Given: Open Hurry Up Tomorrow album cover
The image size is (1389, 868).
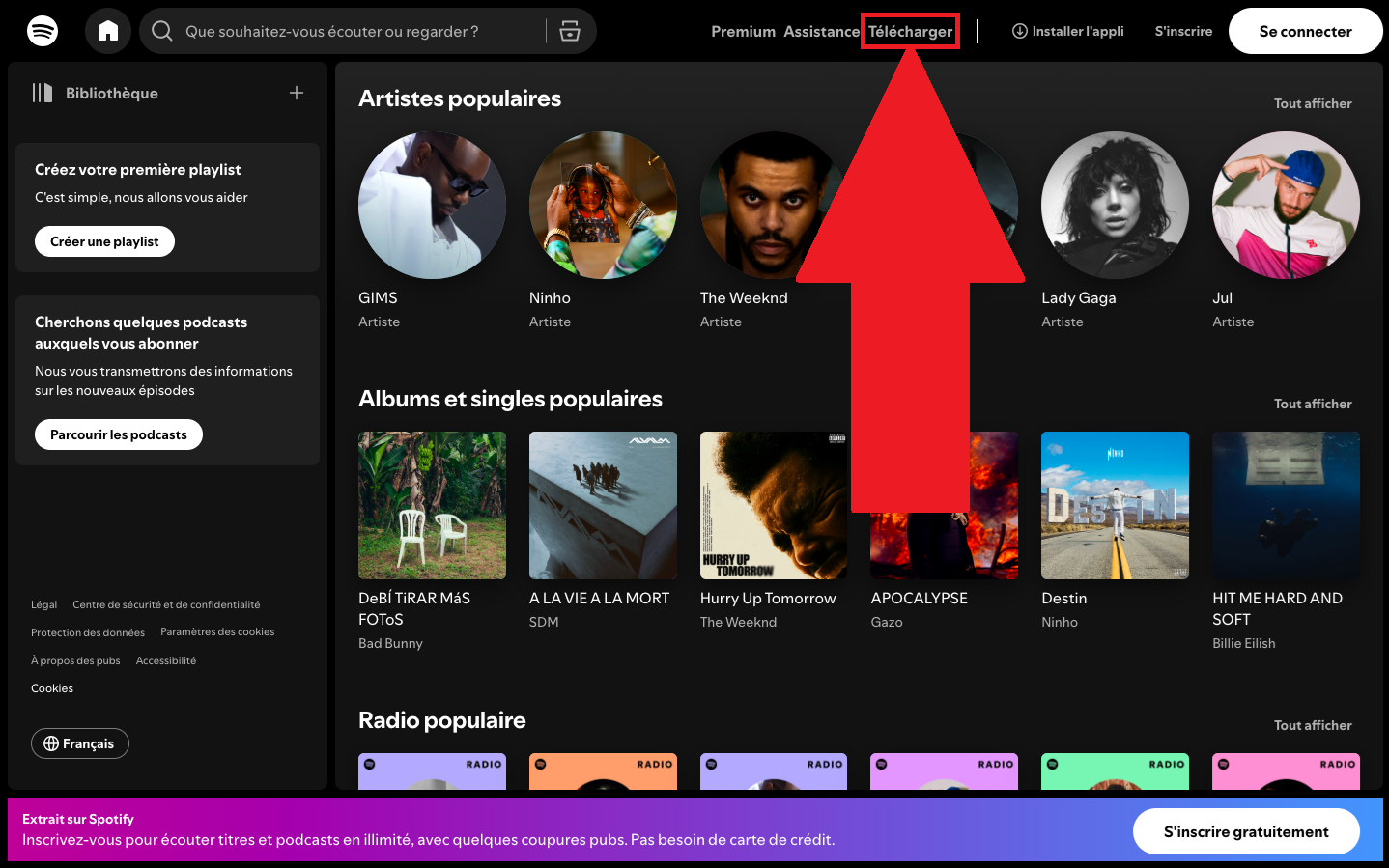Looking at the screenshot, I should [x=774, y=505].
